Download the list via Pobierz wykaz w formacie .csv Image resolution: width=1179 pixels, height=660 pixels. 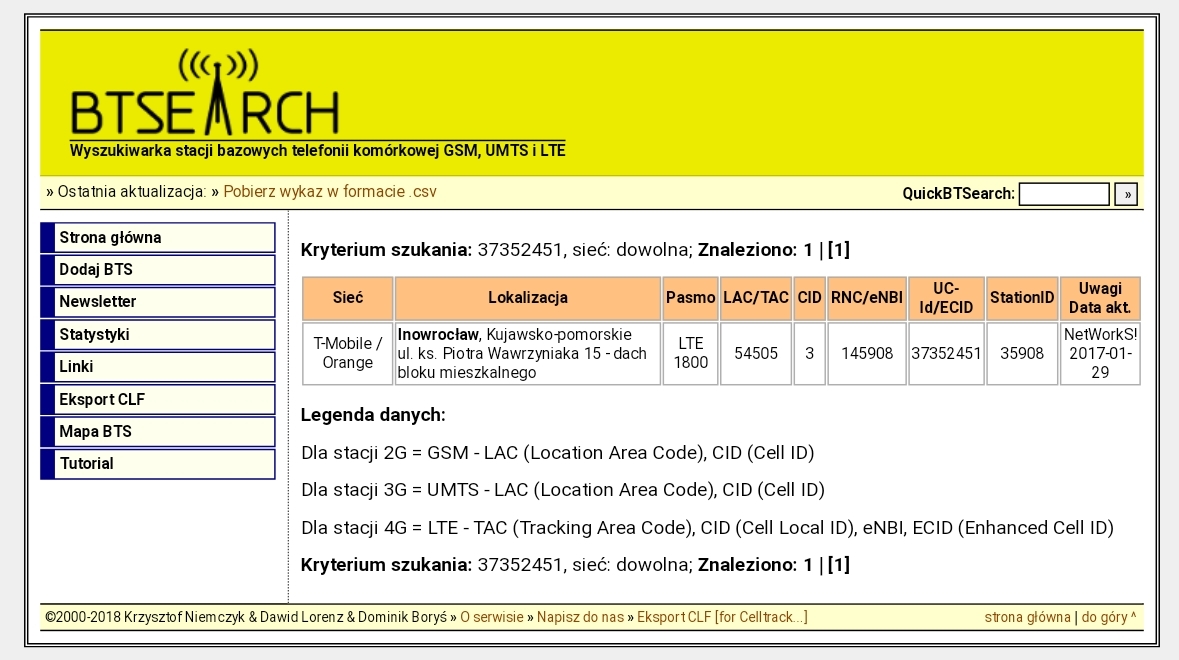(329, 192)
